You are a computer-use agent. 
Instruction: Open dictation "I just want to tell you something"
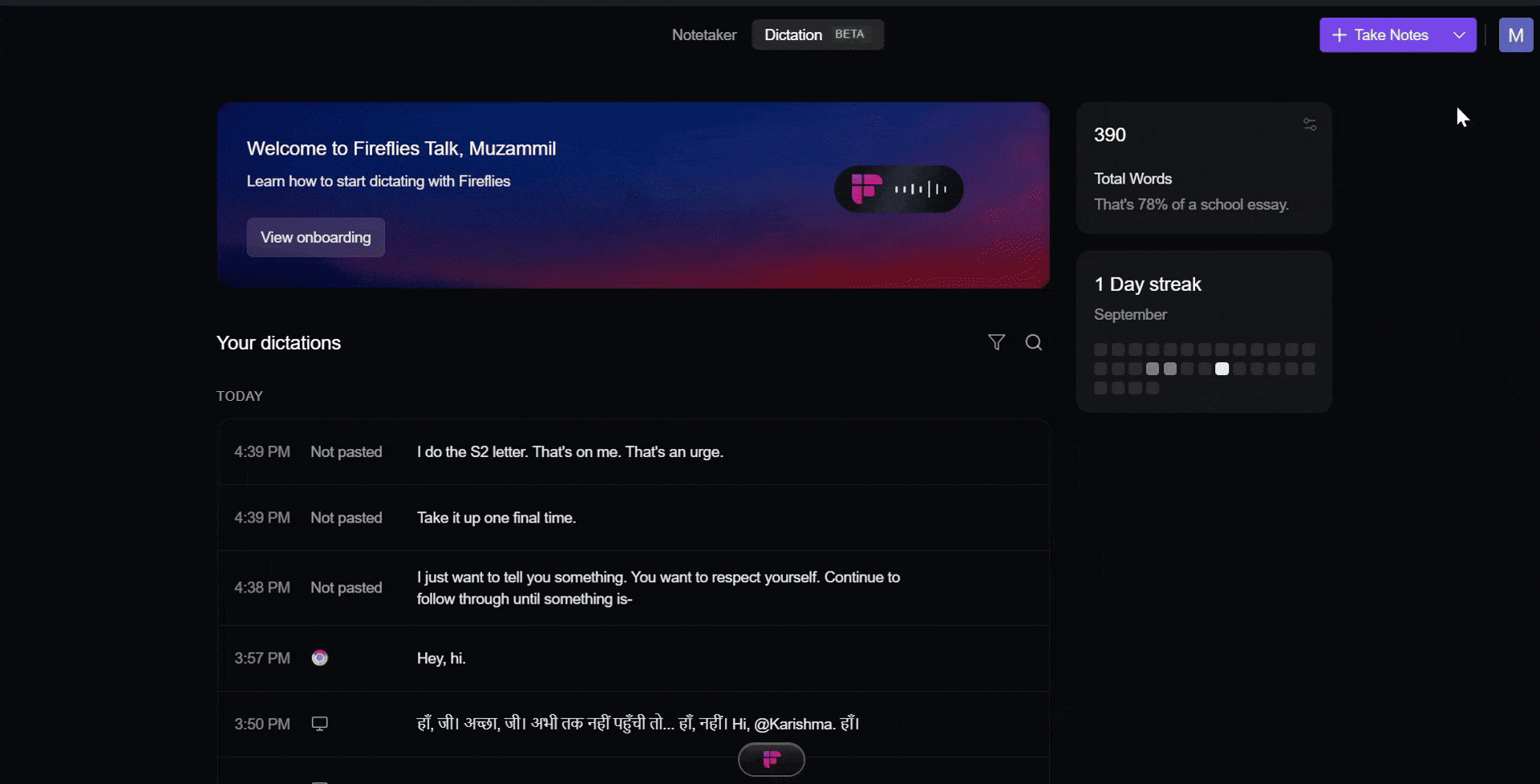pyautogui.click(x=634, y=588)
